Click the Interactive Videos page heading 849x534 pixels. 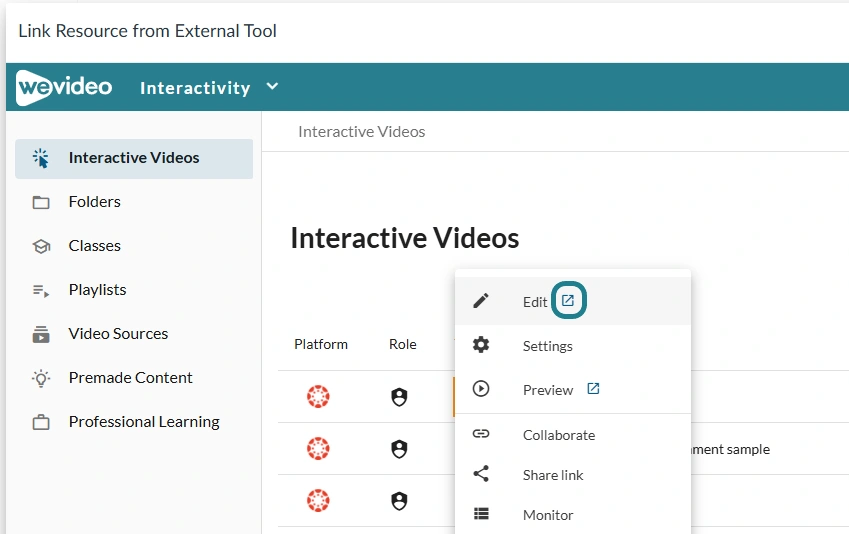coord(404,238)
